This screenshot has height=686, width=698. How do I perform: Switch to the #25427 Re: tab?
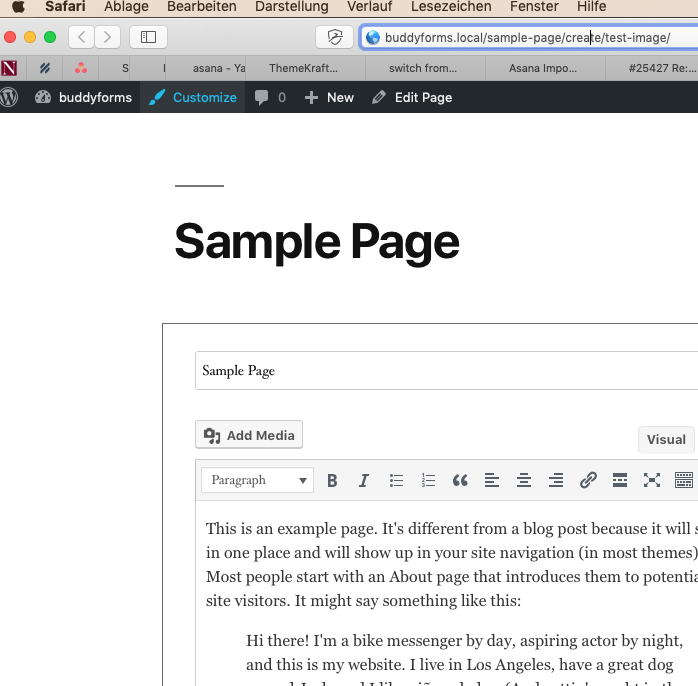click(652, 68)
